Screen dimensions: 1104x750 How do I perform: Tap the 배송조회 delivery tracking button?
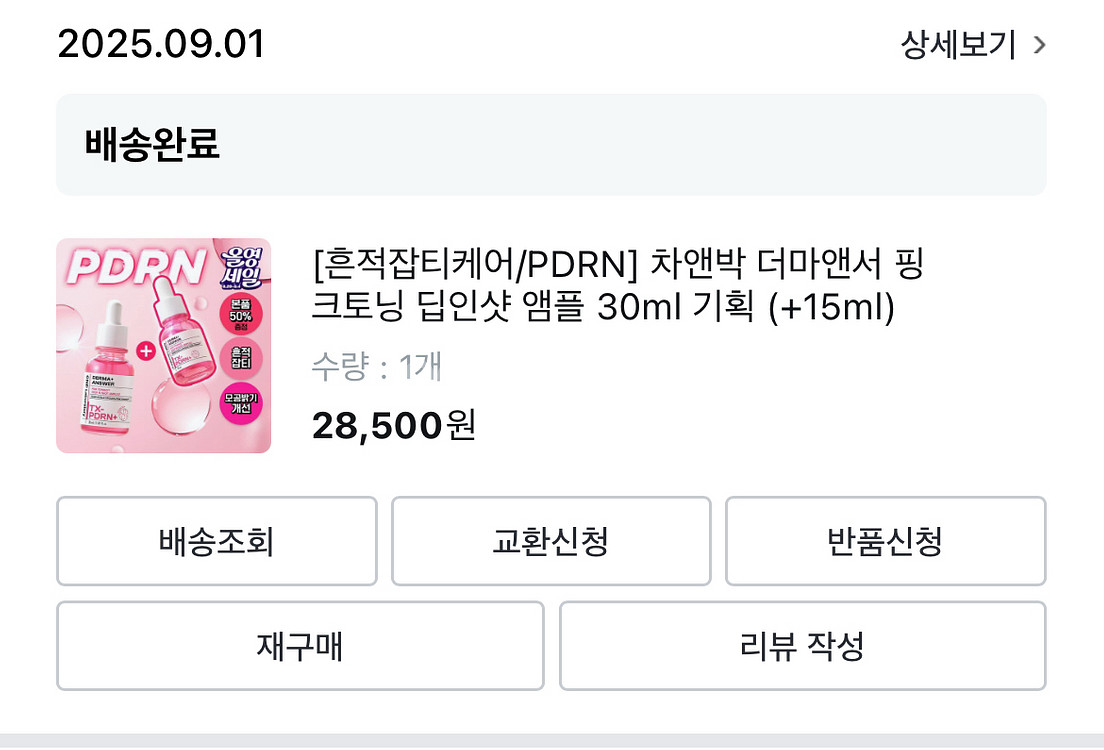coord(216,541)
